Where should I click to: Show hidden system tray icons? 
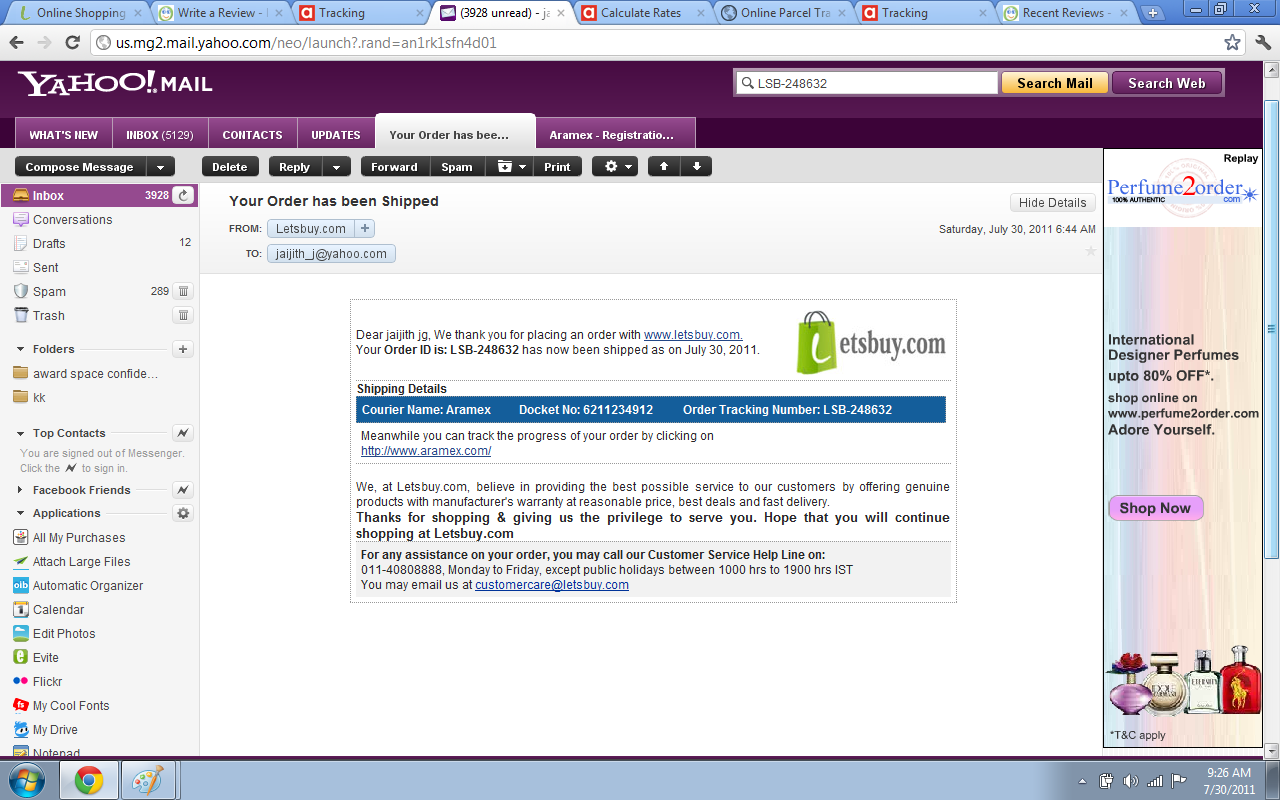point(1083,780)
